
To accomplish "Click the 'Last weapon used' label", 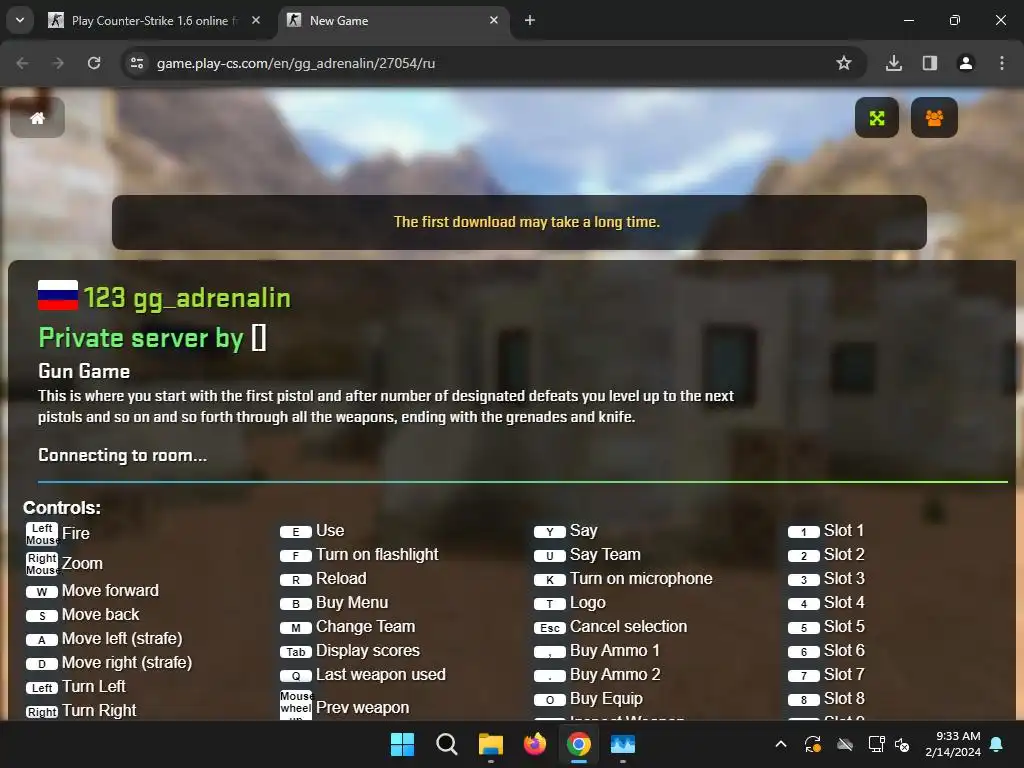I will pyautogui.click(x=381, y=675).
